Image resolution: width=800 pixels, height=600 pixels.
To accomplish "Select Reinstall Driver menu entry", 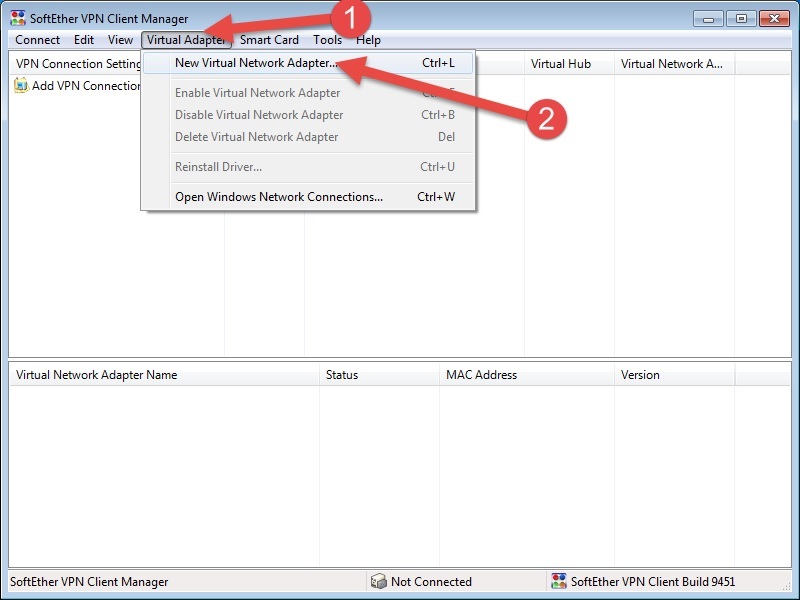I will [308, 167].
